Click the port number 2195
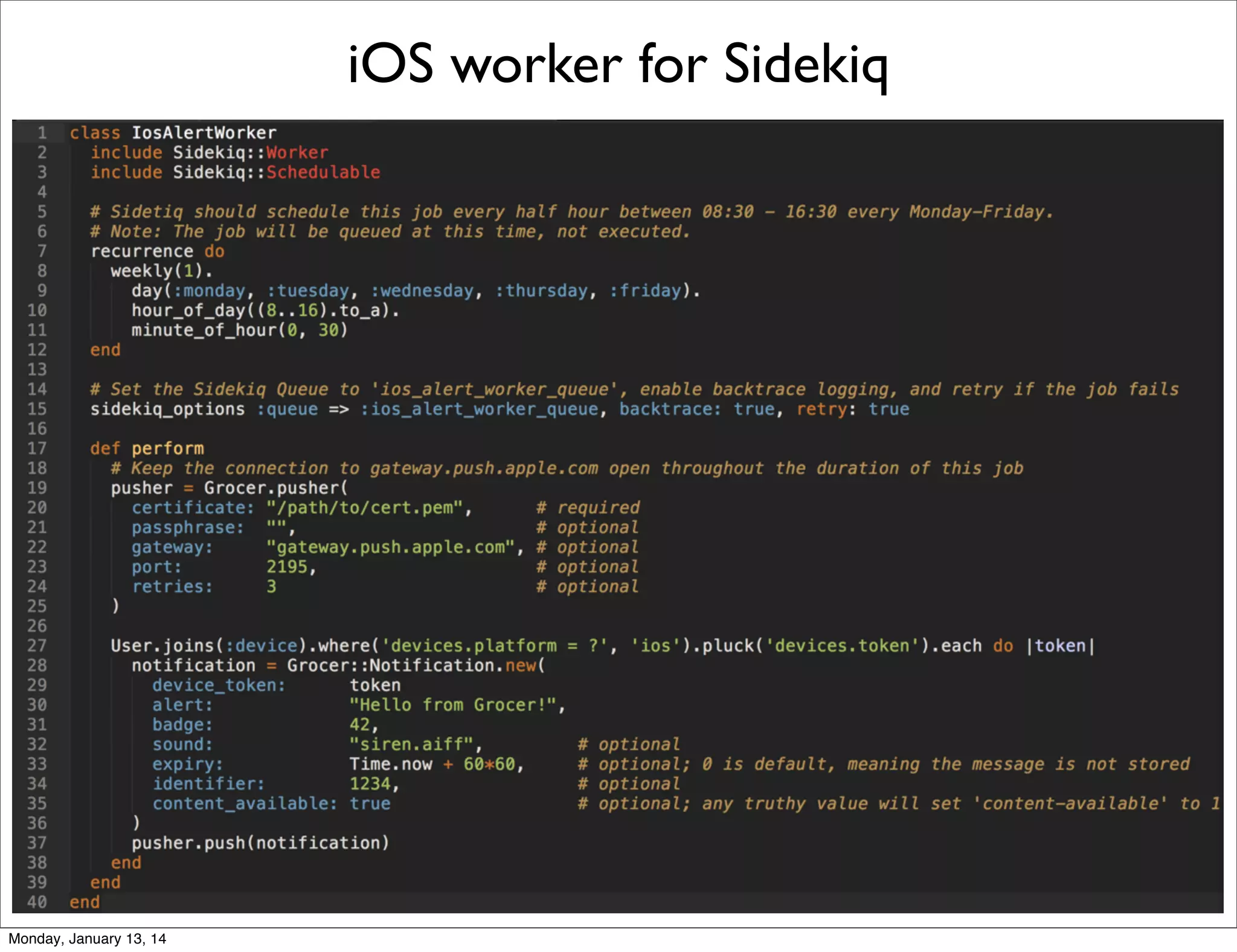The height and width of the screenshot is (952, 1237). pos(288,567)
